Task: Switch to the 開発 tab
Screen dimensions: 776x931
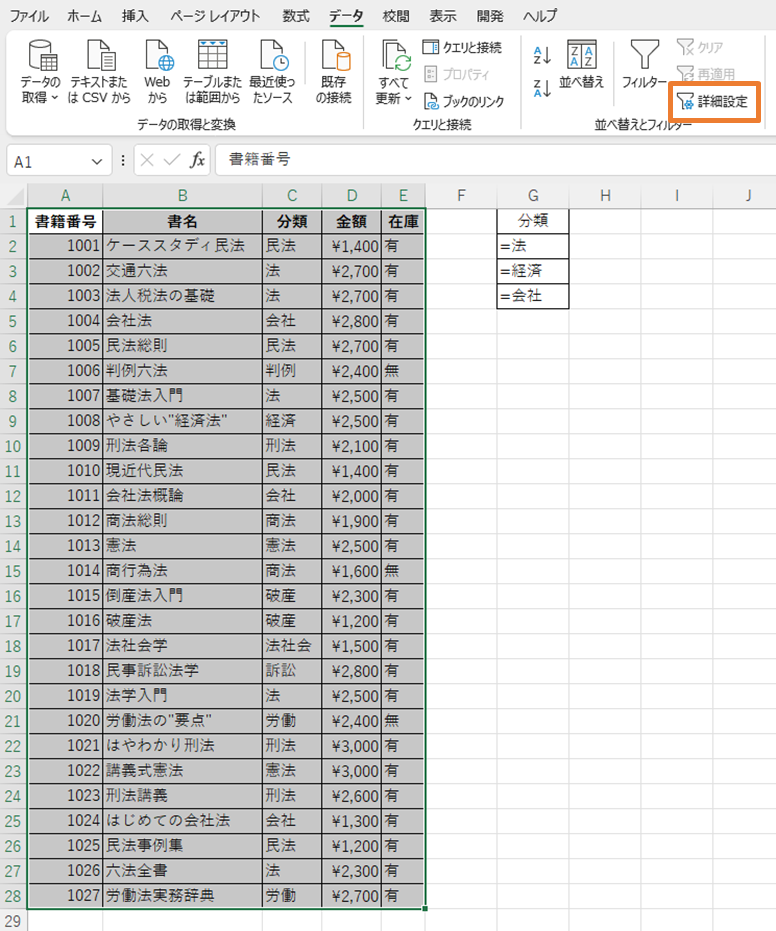Action: [x=490, y=16]
